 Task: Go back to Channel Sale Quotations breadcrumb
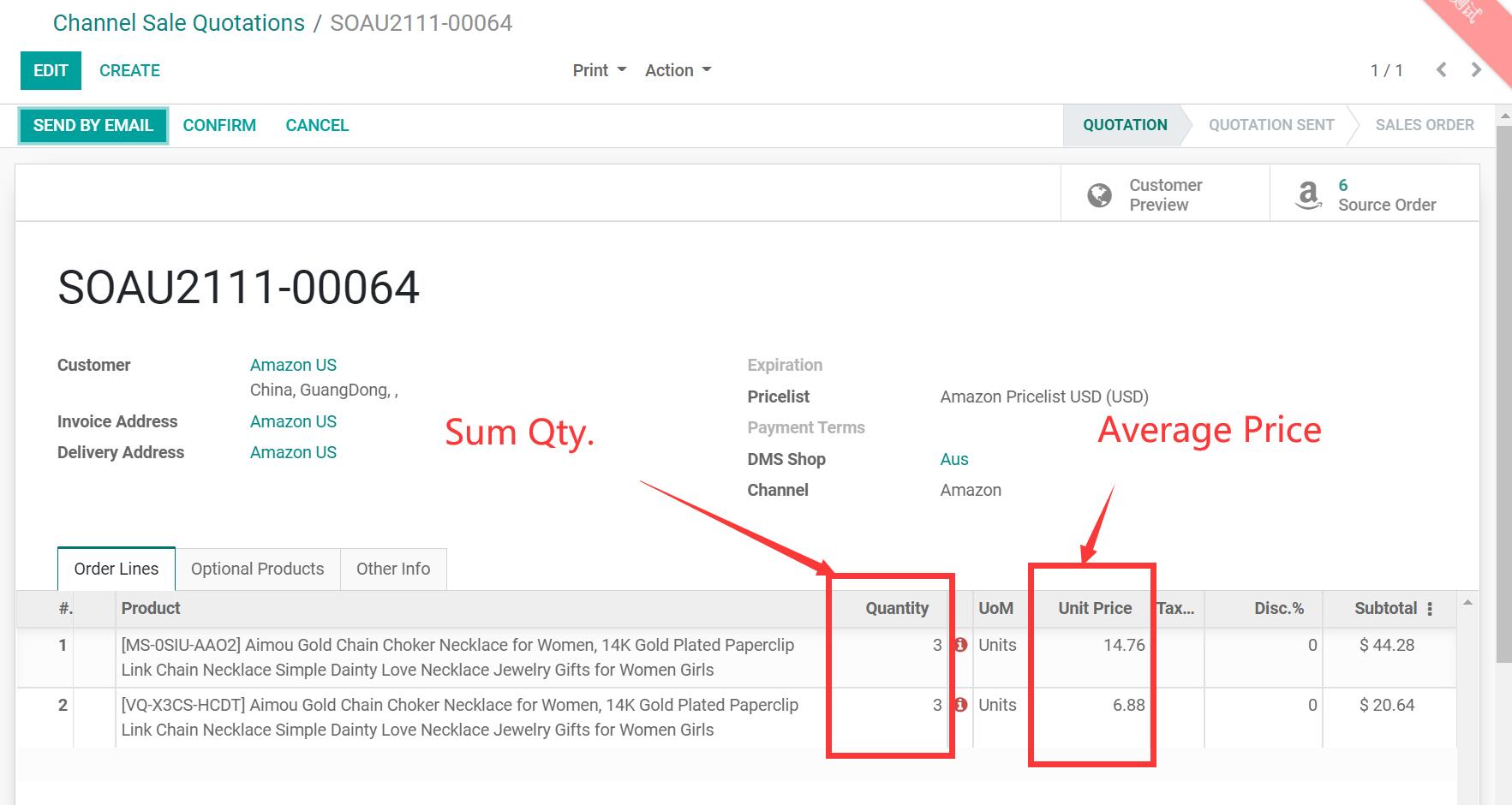(x=179, y=23)
